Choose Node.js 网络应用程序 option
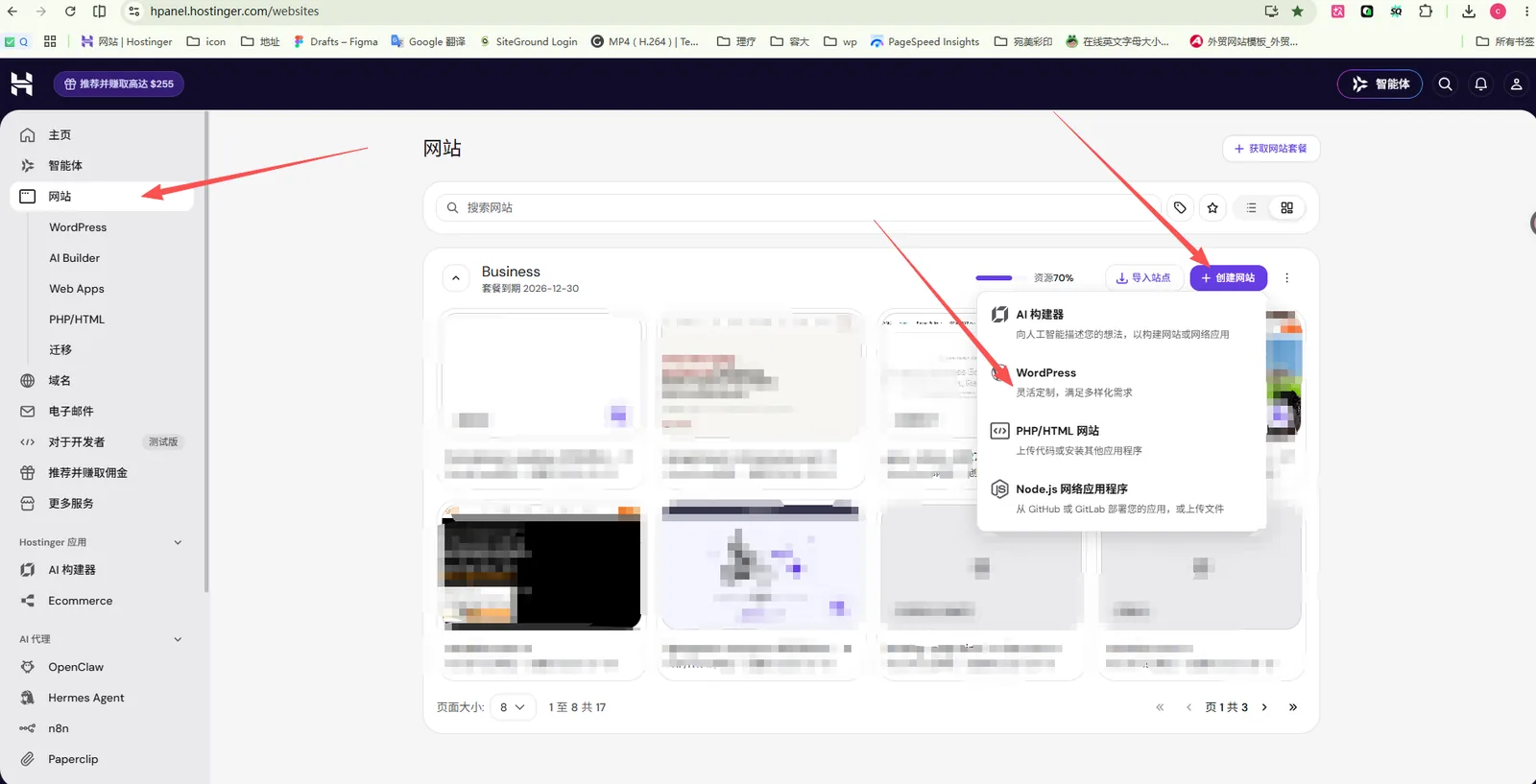Screen dimensions: 1536x784 click(x=1121, y=498)
